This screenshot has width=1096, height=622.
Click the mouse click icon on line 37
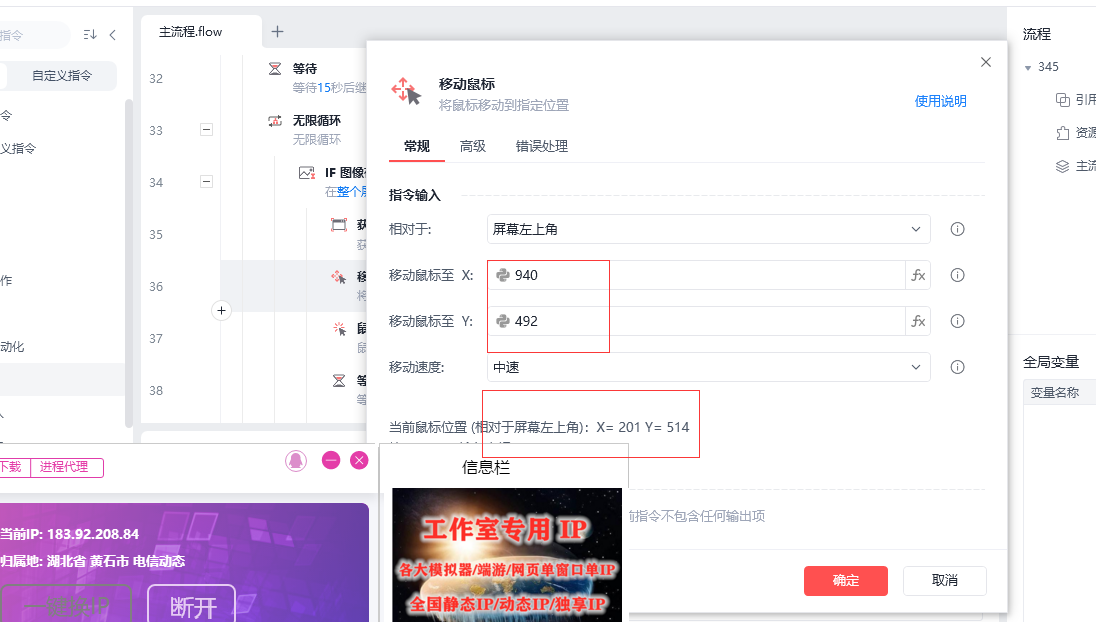[x=339, y=328]
